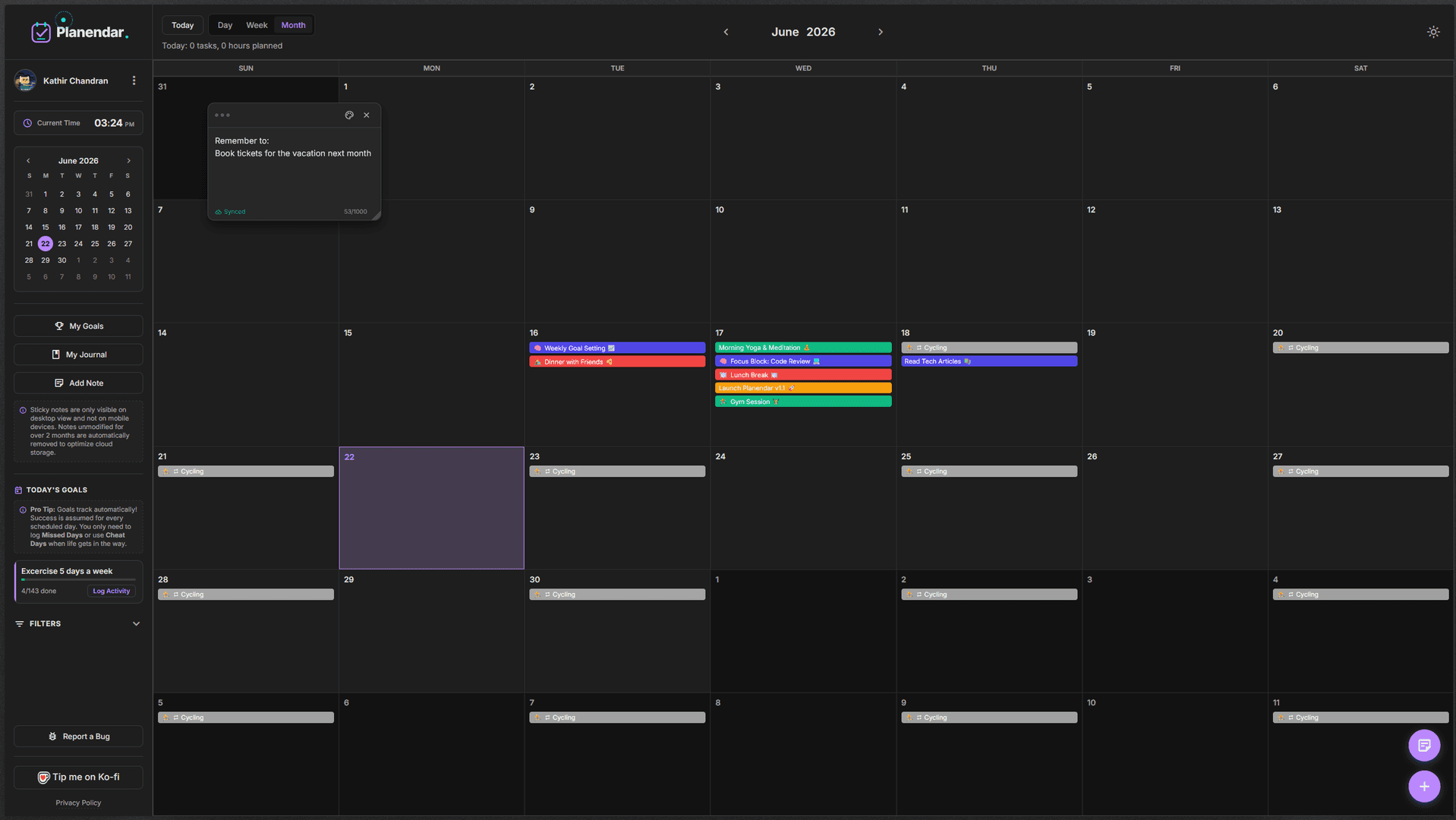Click the sticky note text area

(x=294, y=167)
